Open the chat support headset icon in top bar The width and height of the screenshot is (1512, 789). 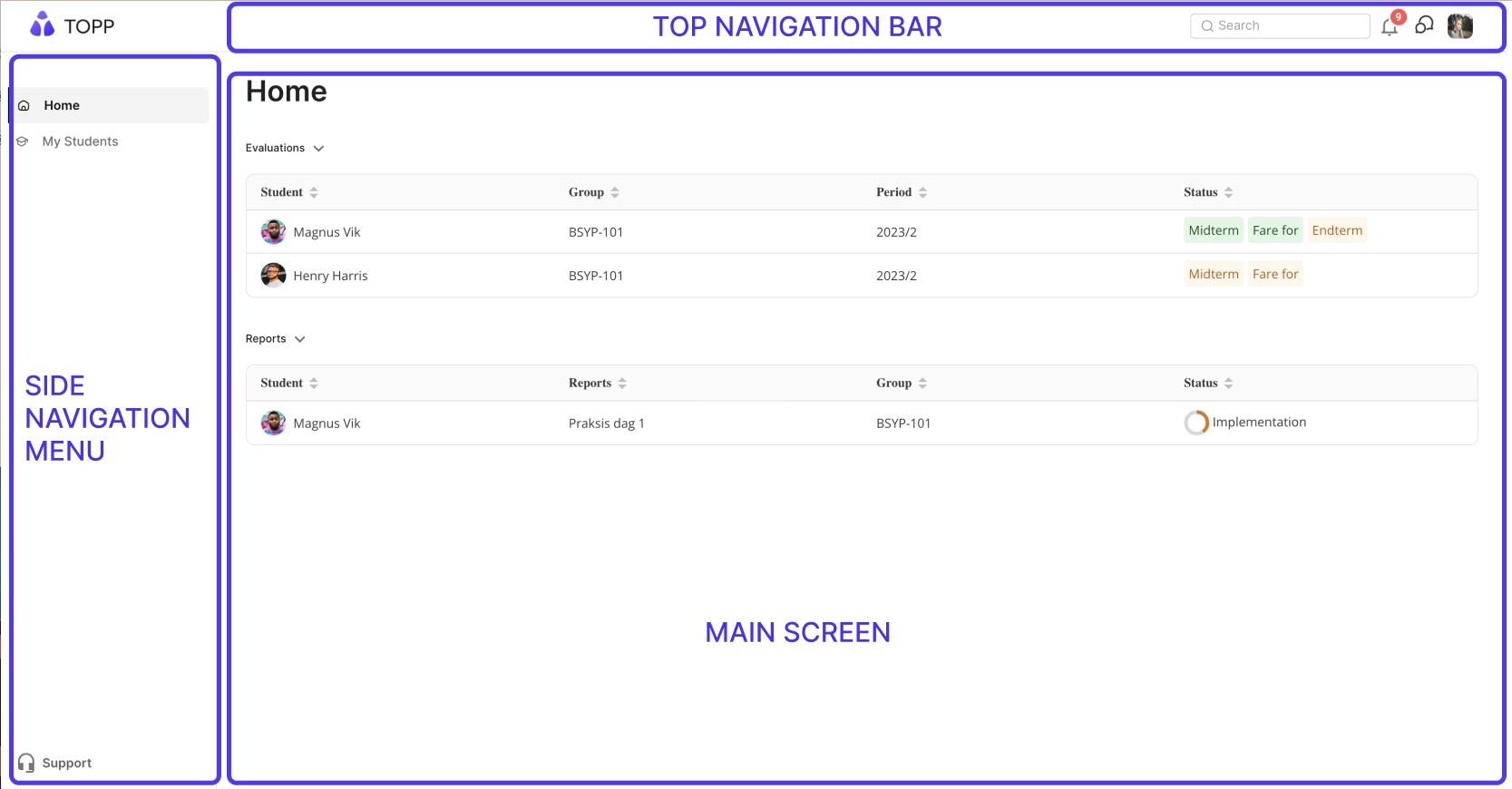1424,25
